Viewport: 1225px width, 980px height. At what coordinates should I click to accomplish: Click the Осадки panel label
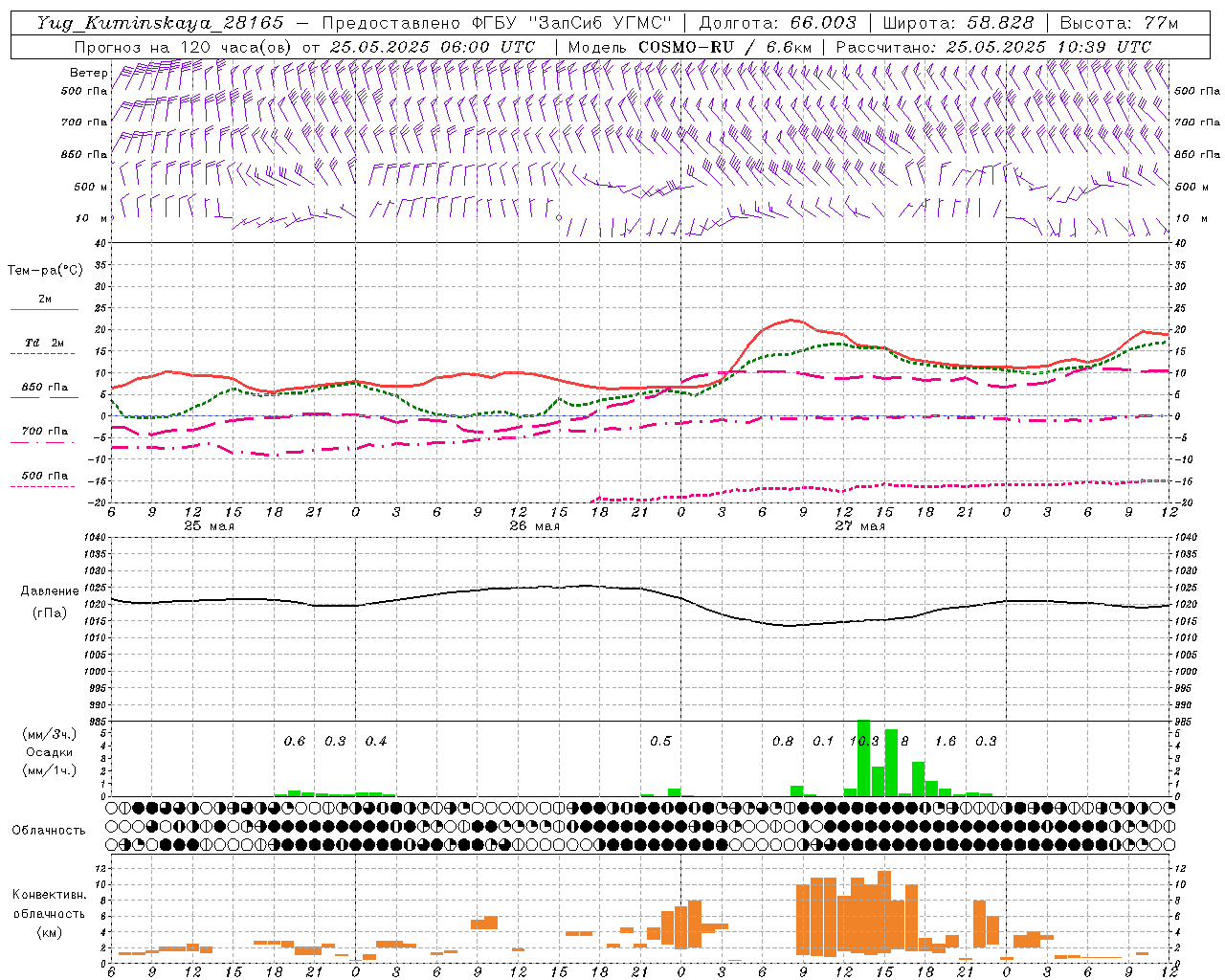[x=48, y=752]
